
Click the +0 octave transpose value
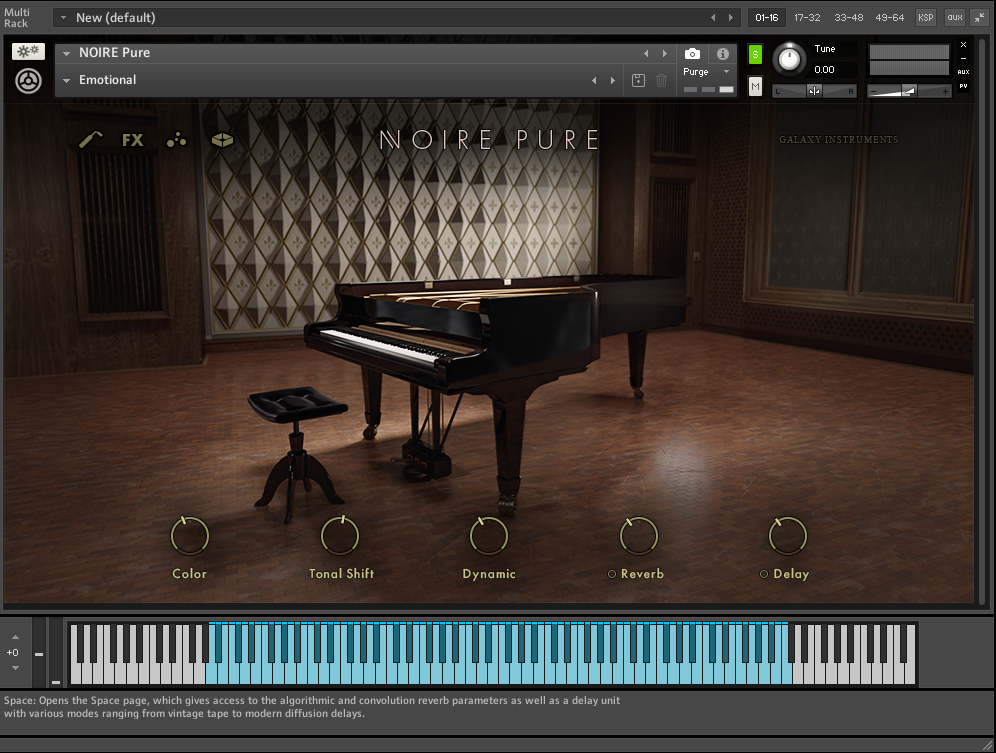pyautogui.click(x=13, y=653)
